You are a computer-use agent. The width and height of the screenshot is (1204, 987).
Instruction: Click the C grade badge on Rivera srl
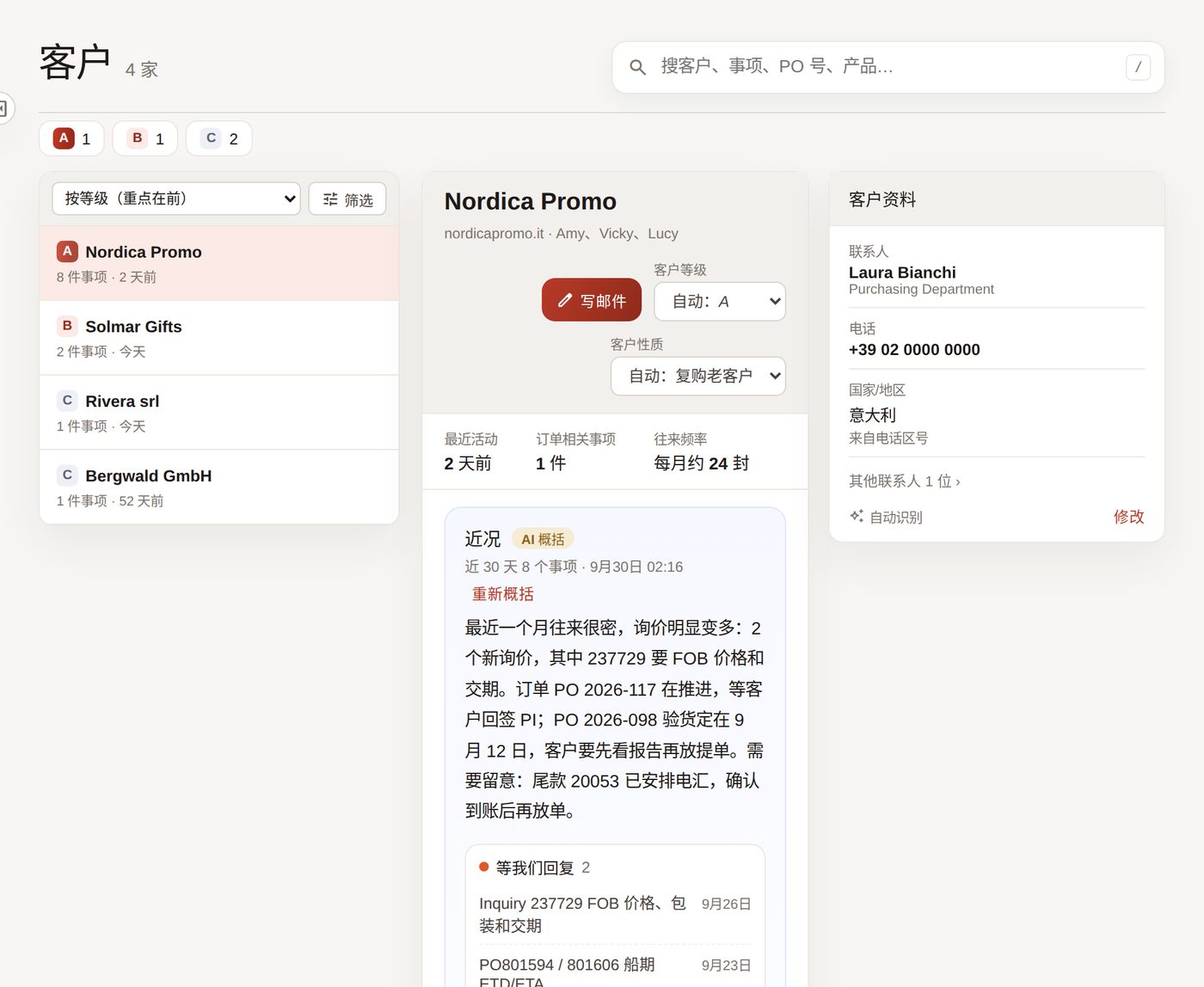click(x=67, y=401)
